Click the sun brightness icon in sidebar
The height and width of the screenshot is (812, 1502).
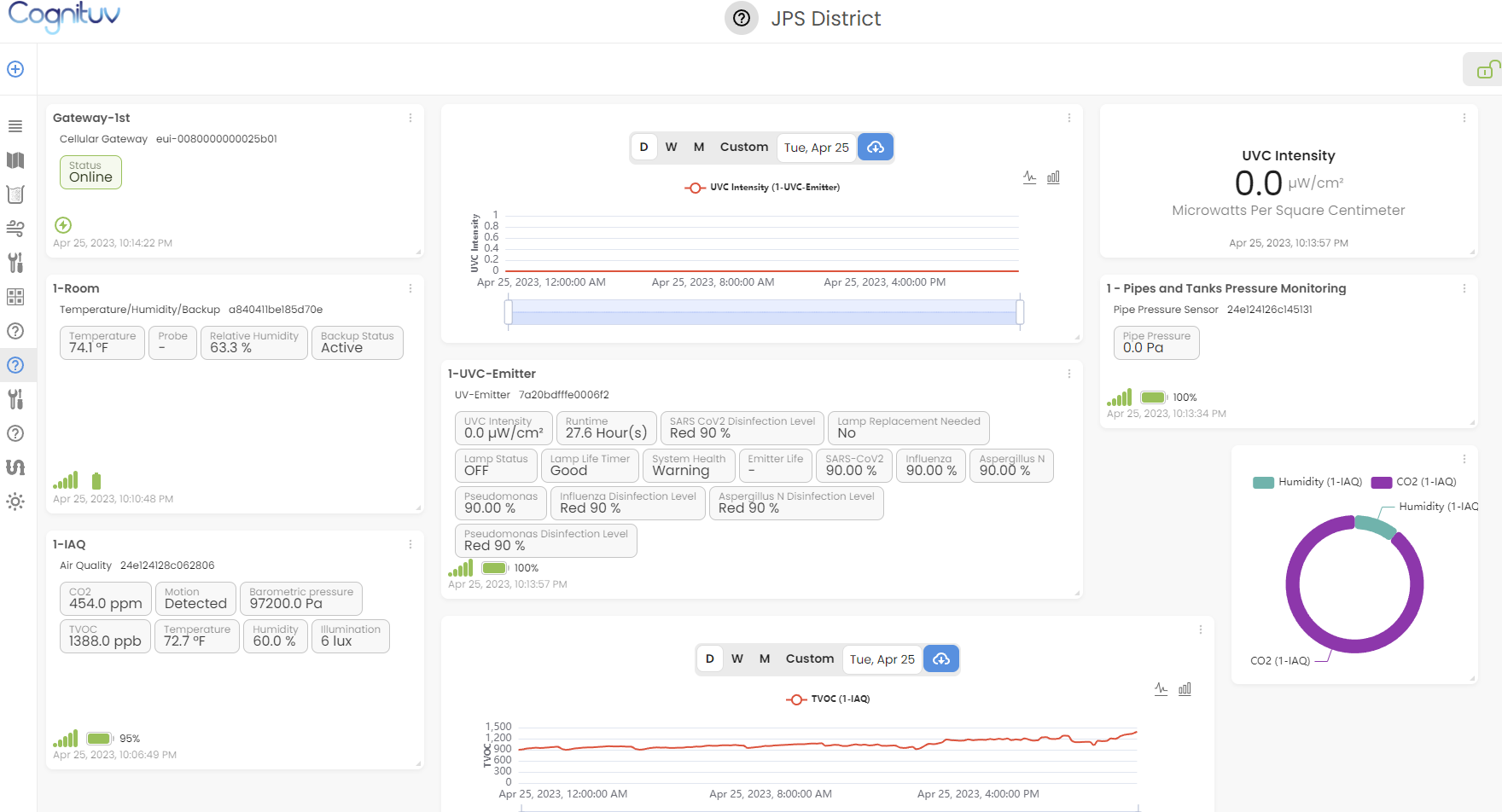click(15, 502)
